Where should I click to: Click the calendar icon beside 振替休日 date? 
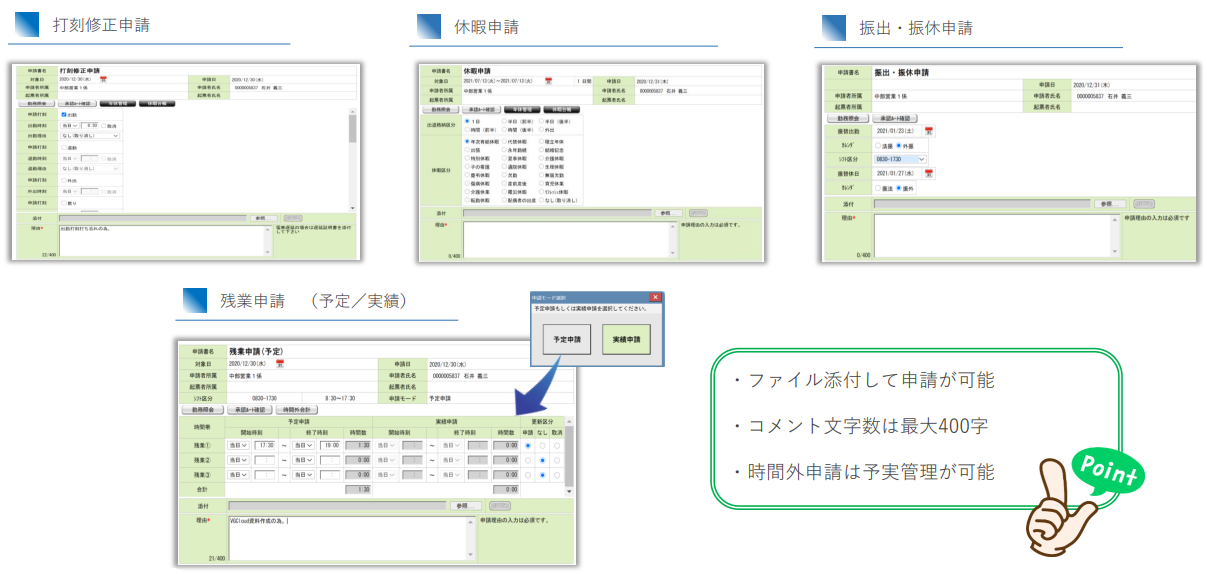(929, 173)
